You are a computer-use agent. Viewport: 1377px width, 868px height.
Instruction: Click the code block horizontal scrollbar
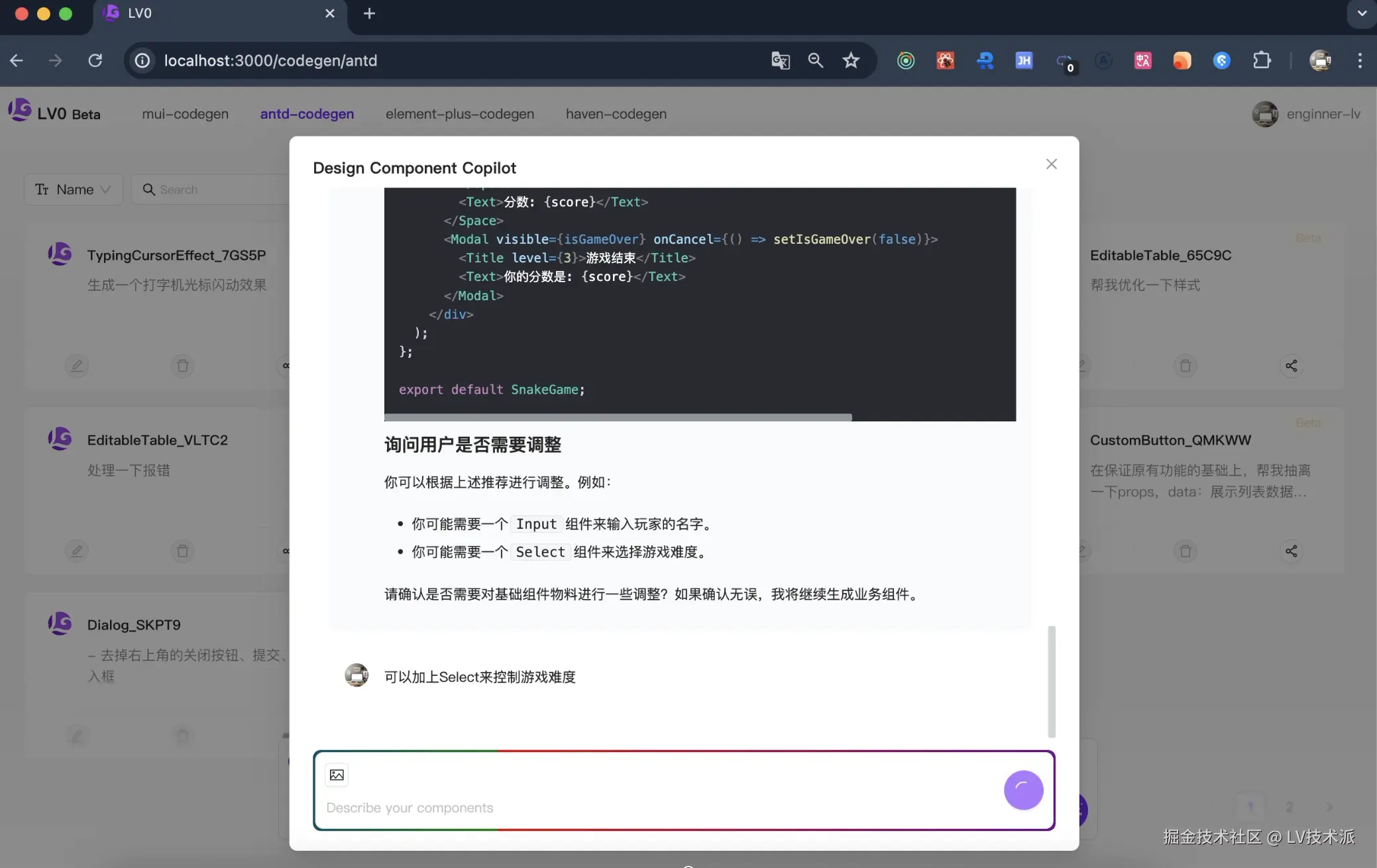pyautogui.click(x=618, y=417)
